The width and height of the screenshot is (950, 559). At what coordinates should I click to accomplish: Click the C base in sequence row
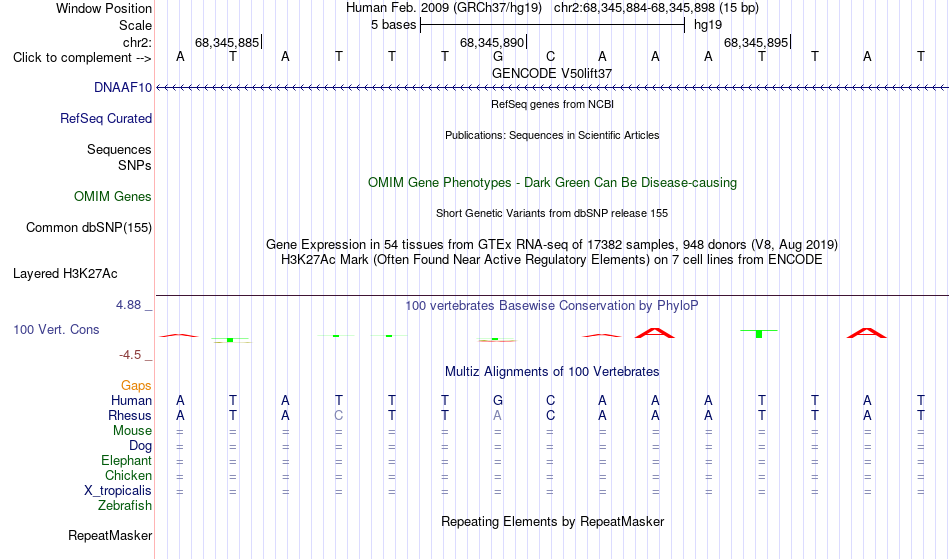[x=550, y=57]
